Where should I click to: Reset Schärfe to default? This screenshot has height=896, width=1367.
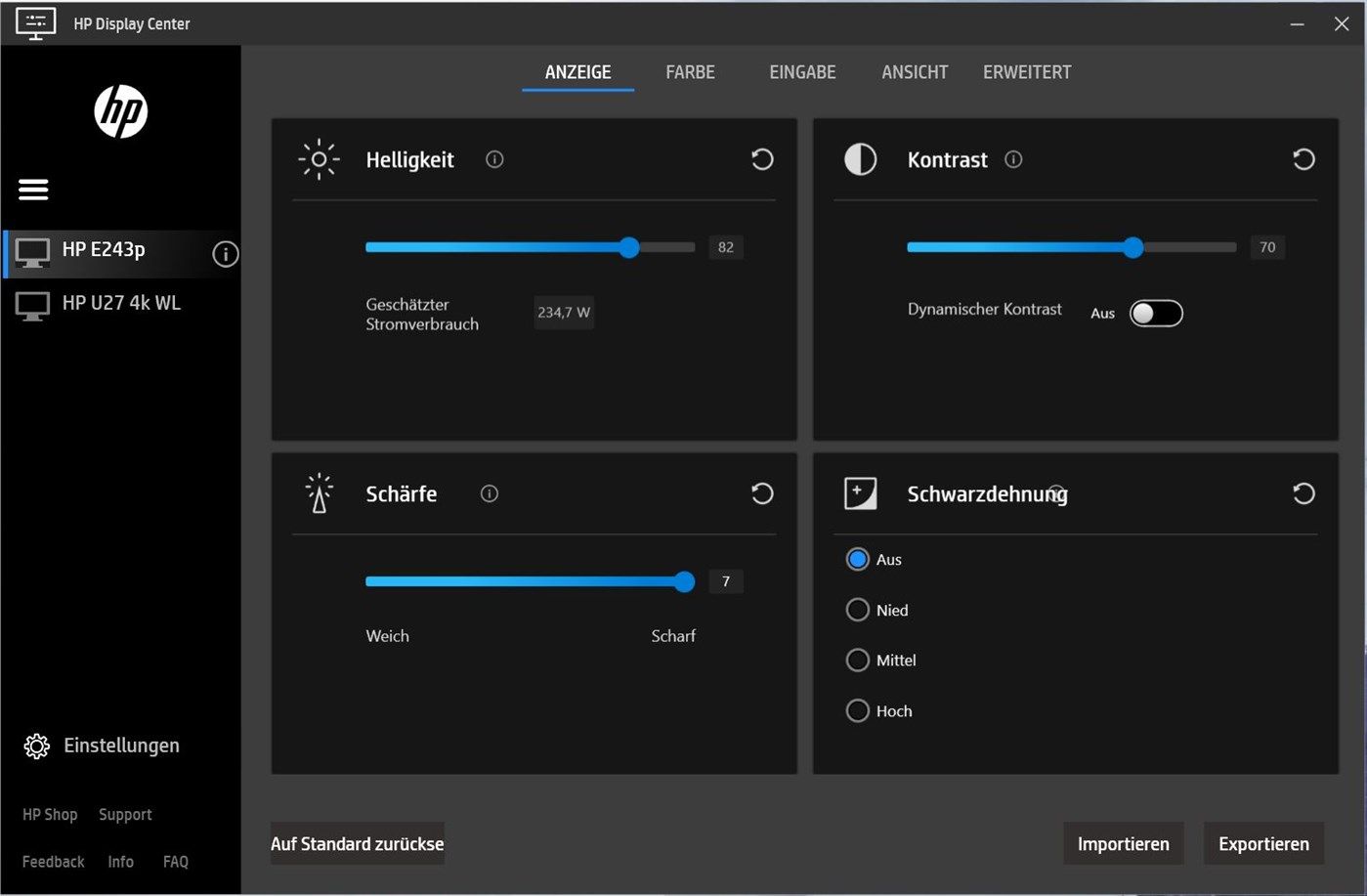coord(762,493)
